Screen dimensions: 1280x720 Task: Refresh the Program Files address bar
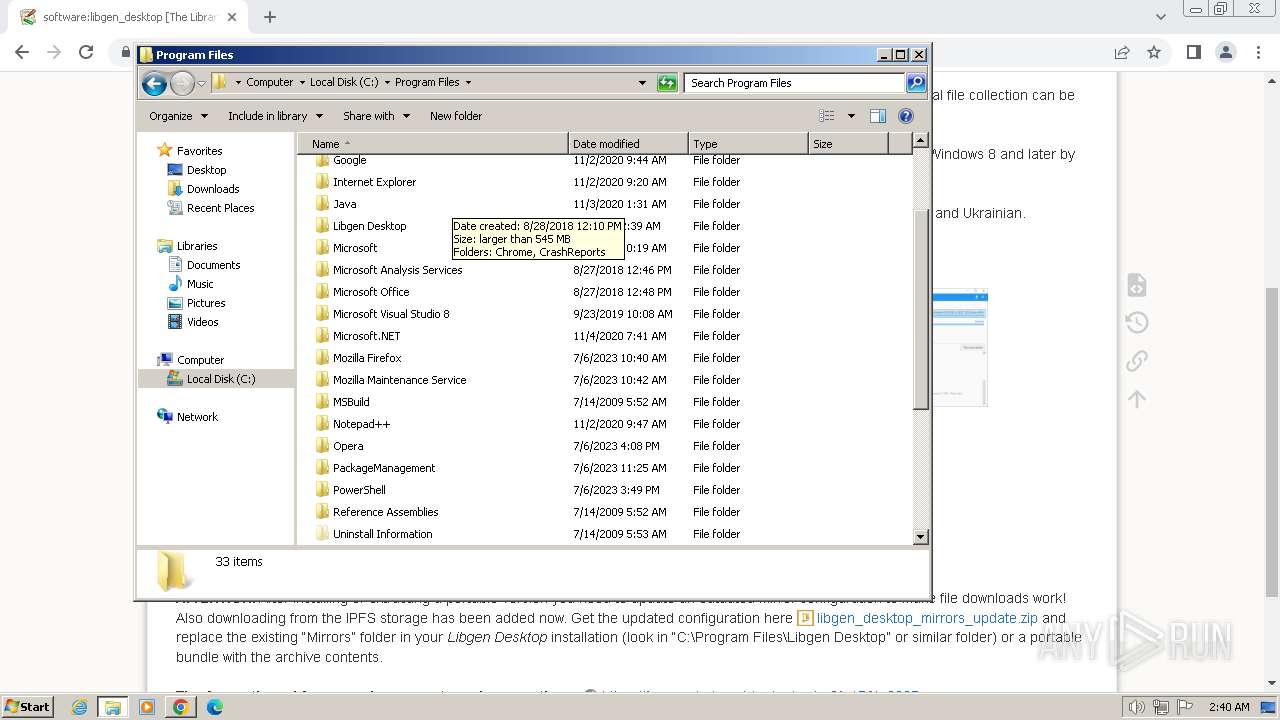point(667,83)
